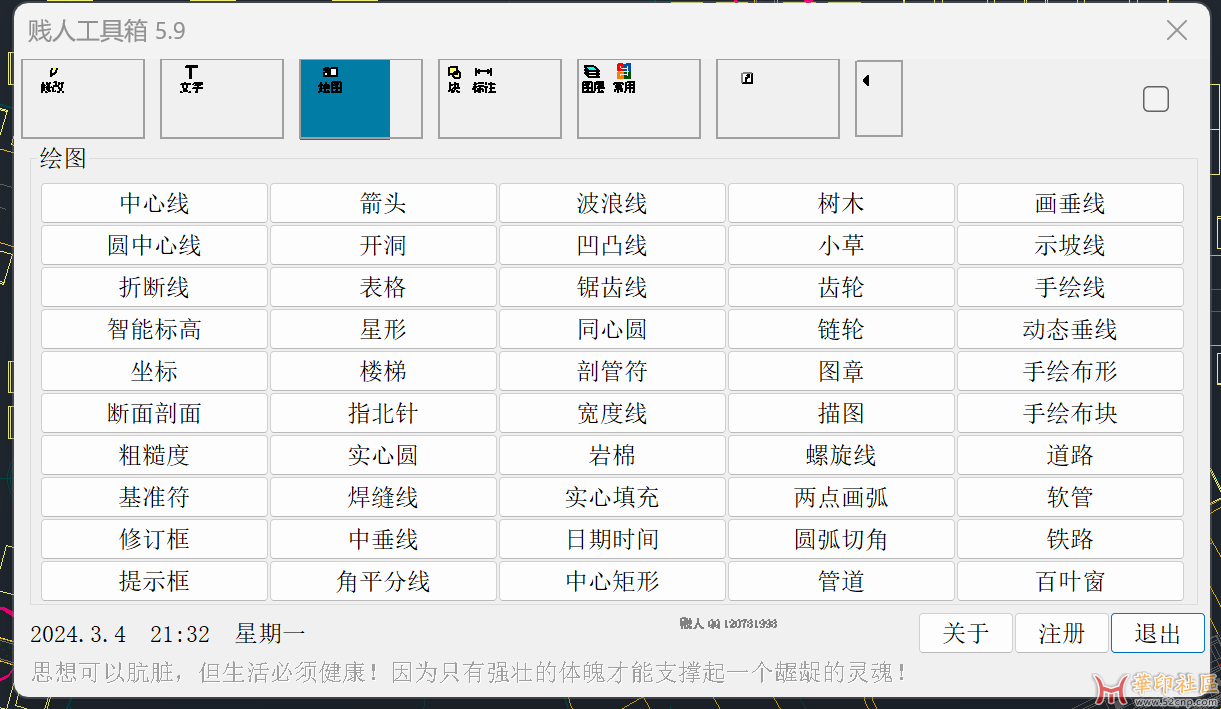Choose the 岩棉 tool
1221x709 pixels.
[612, 455]
